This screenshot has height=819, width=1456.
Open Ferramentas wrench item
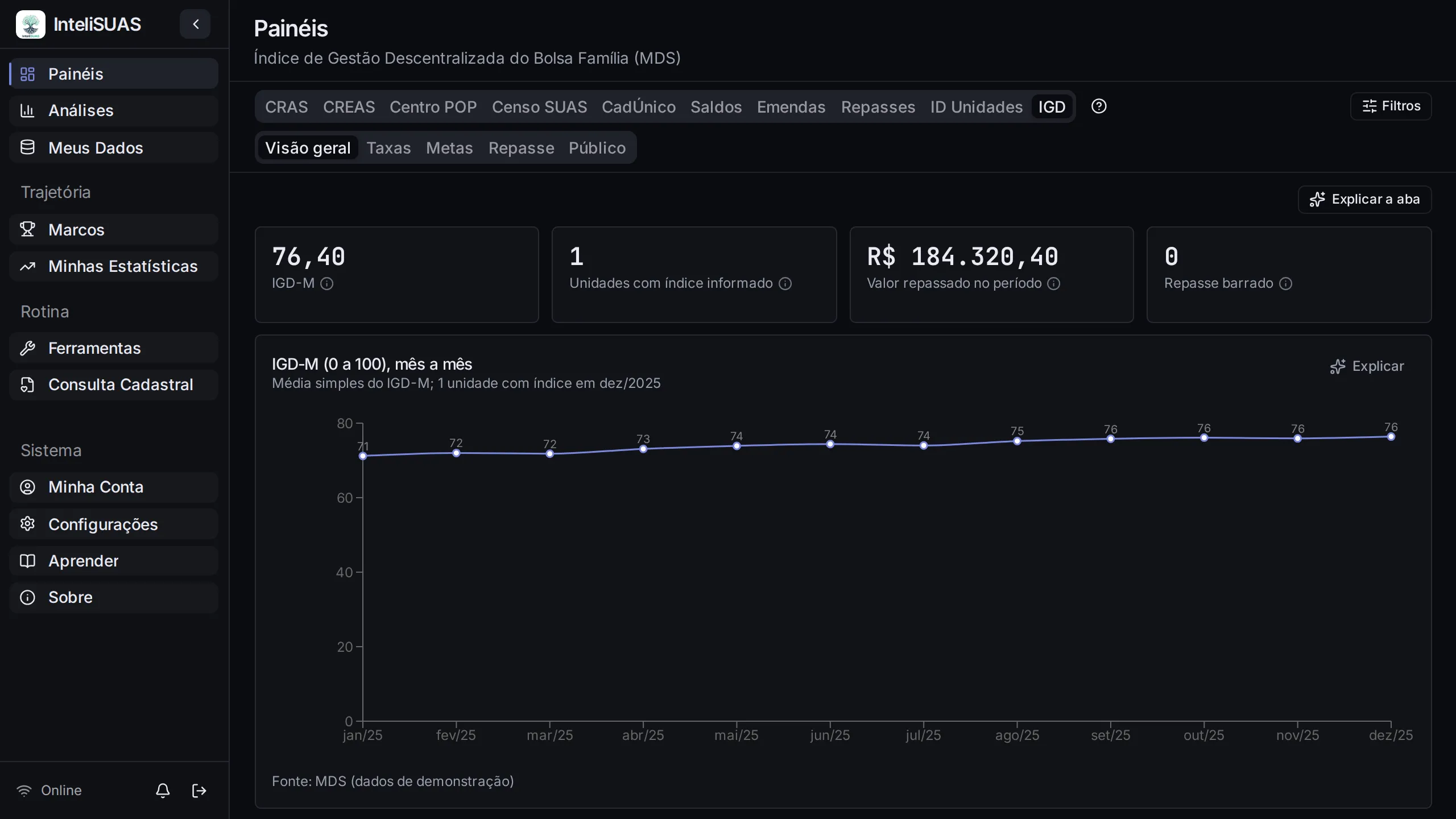tap(114, 348)
